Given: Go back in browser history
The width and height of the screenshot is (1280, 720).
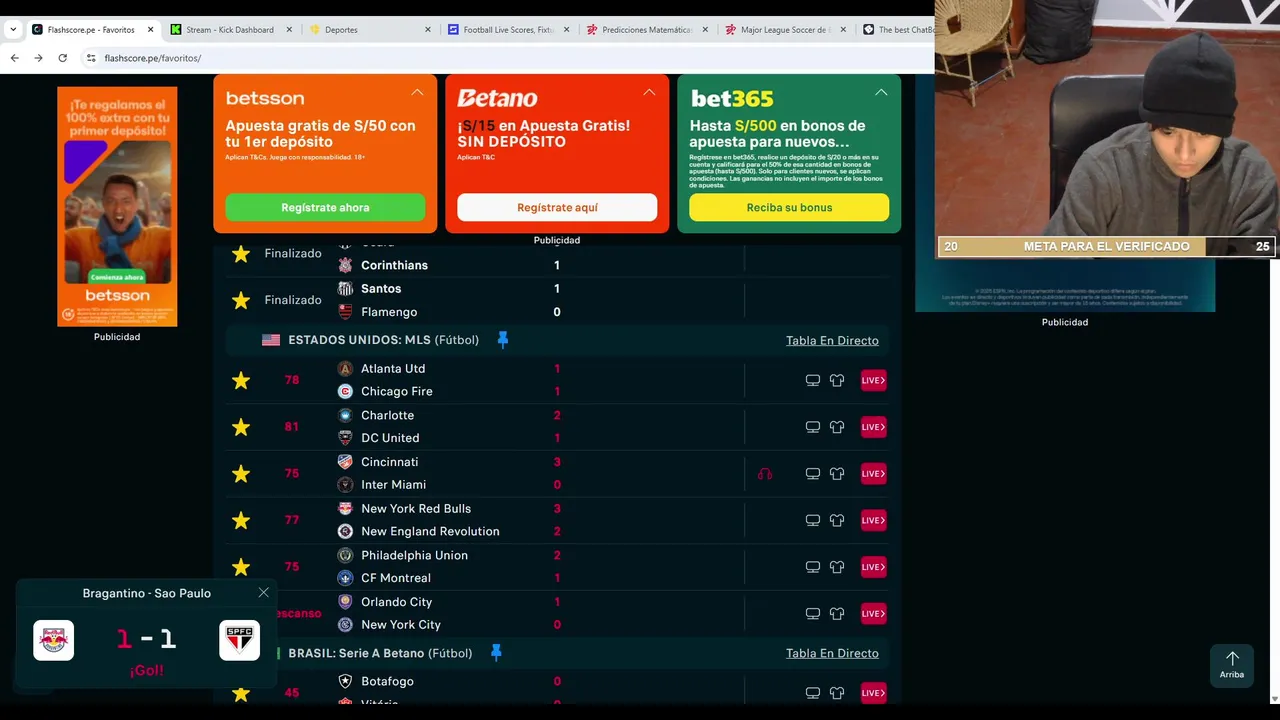Looking at the screenshot, I should (14, 58).
